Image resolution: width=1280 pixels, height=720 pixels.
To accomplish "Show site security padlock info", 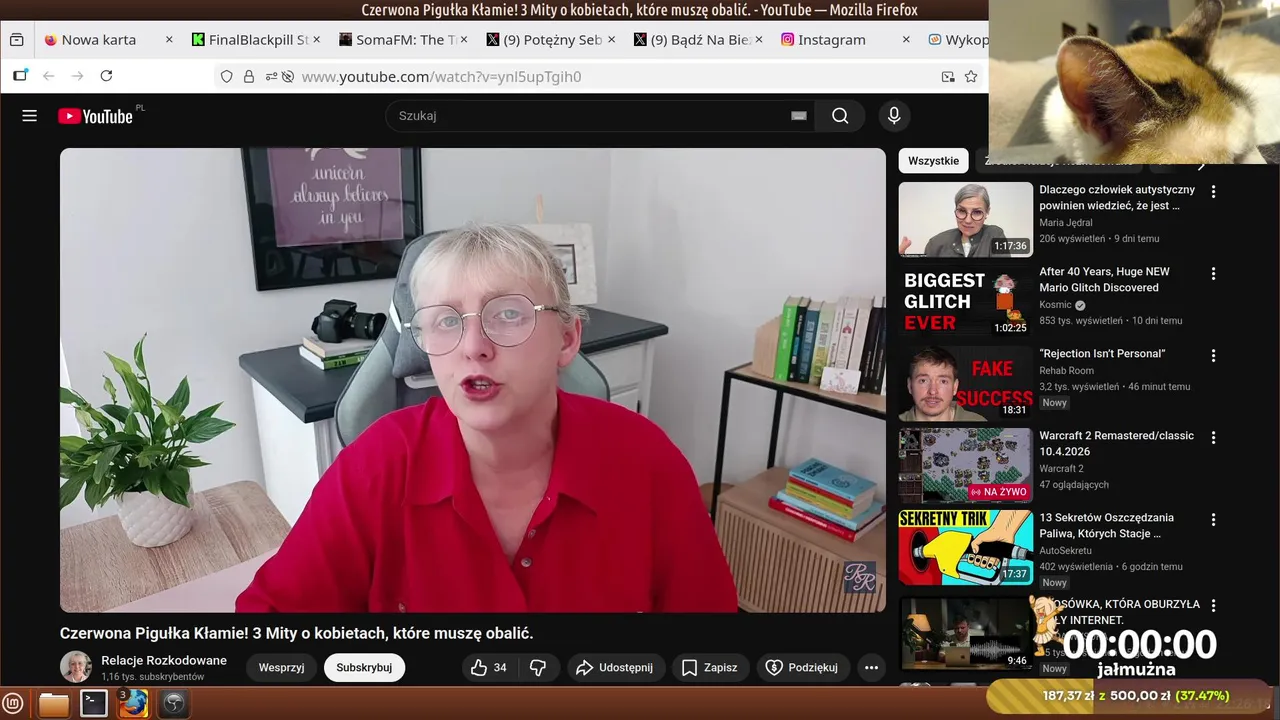I will click(x=249, y=76).
